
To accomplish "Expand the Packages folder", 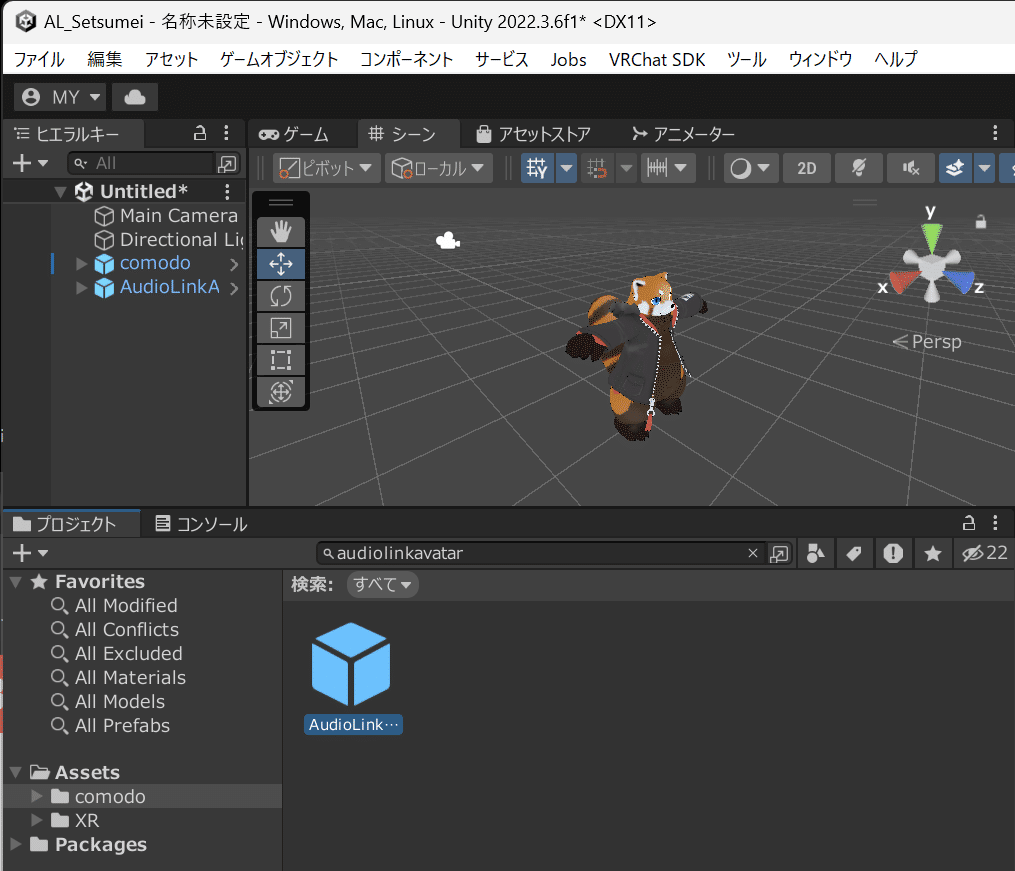I will 16,844.
